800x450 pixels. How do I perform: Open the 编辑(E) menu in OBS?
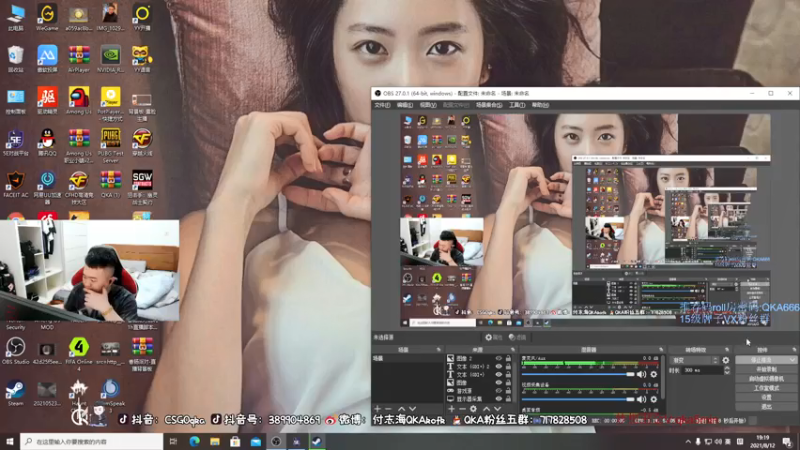point(405,105)
